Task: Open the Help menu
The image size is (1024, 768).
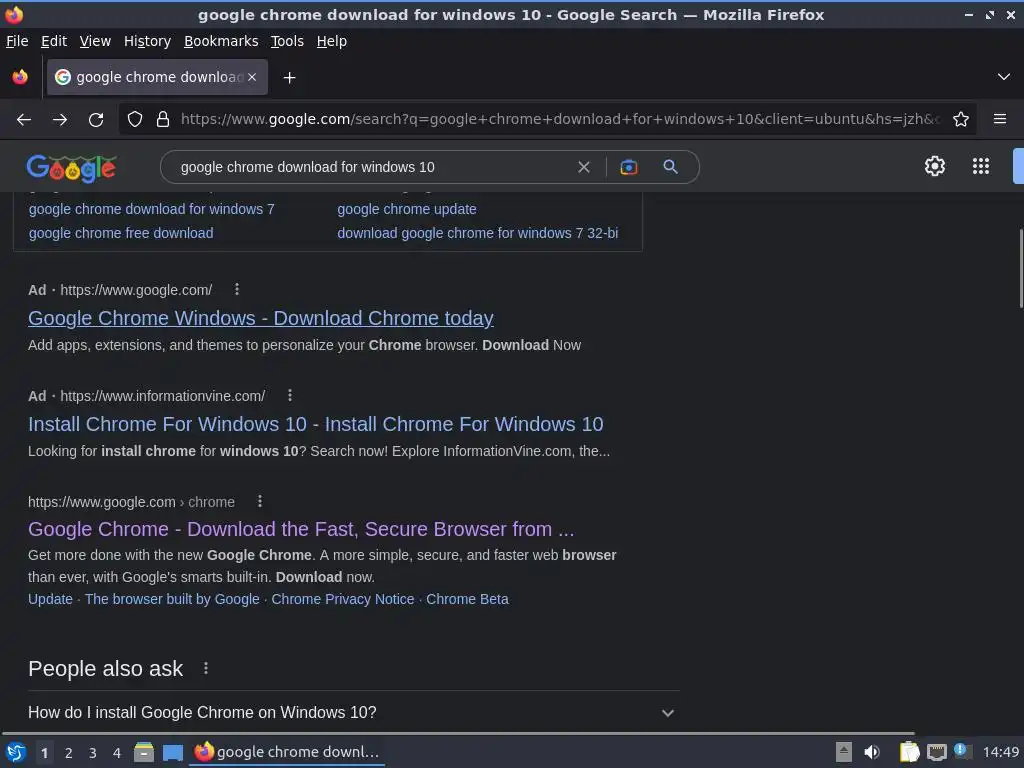Action: (332, 41)
